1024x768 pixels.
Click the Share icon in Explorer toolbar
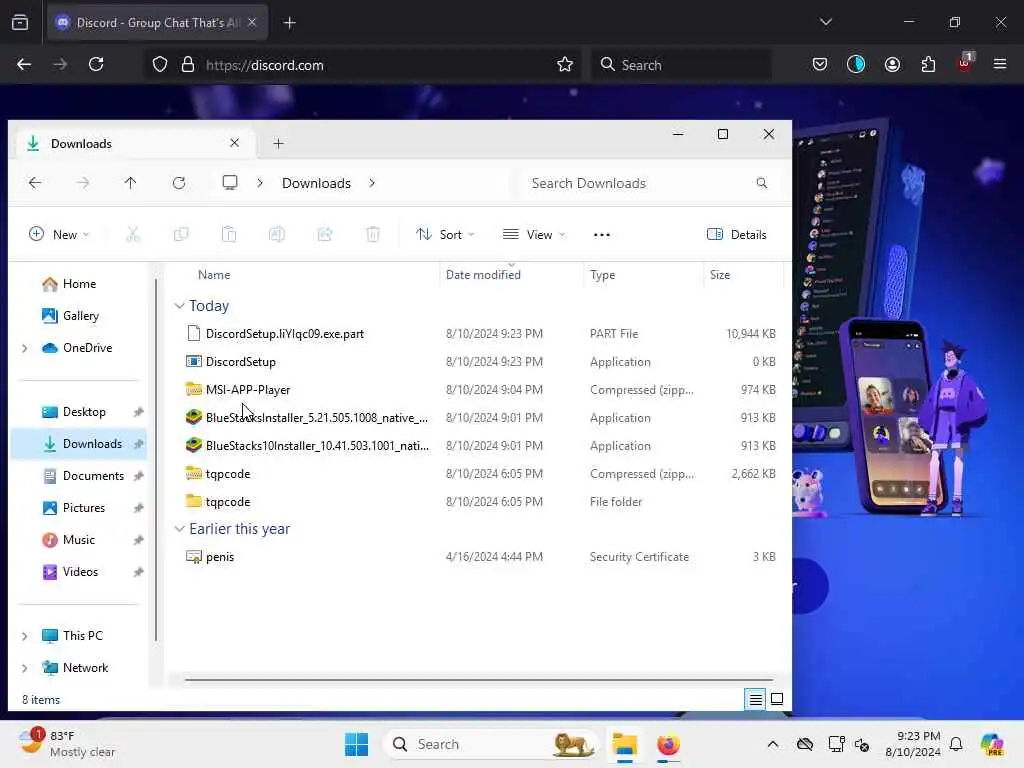coord(325,234)
